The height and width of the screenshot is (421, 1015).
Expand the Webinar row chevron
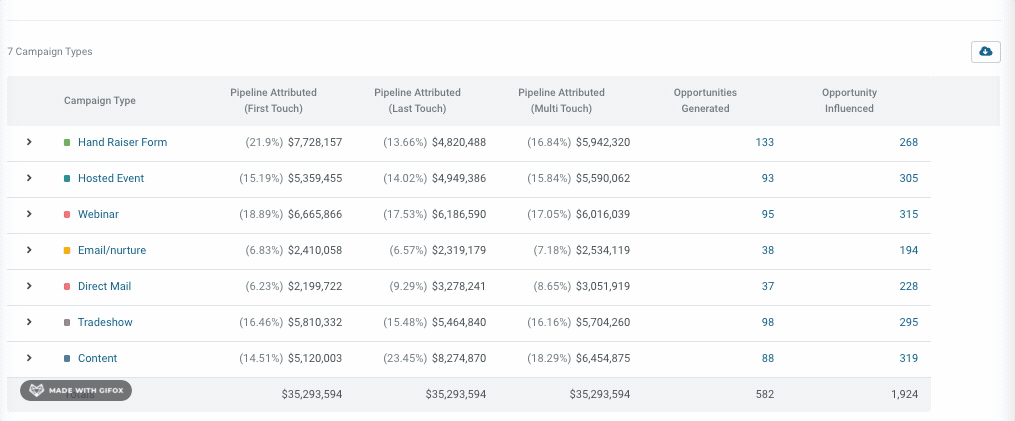pyautogui.click(x=29, y=214)
